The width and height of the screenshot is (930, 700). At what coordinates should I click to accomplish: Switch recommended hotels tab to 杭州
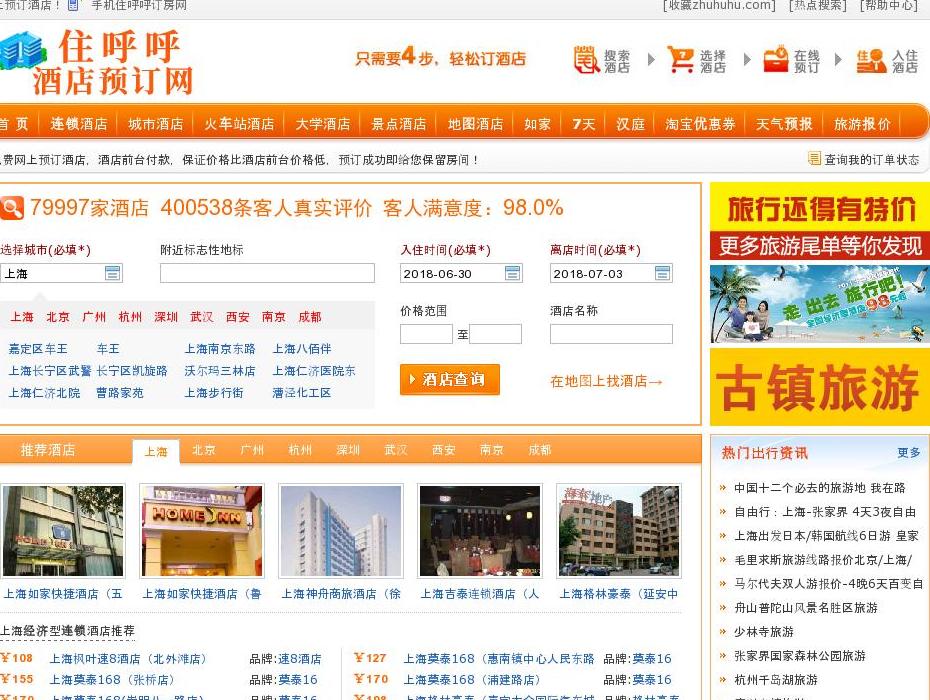[x=300, y=450]
